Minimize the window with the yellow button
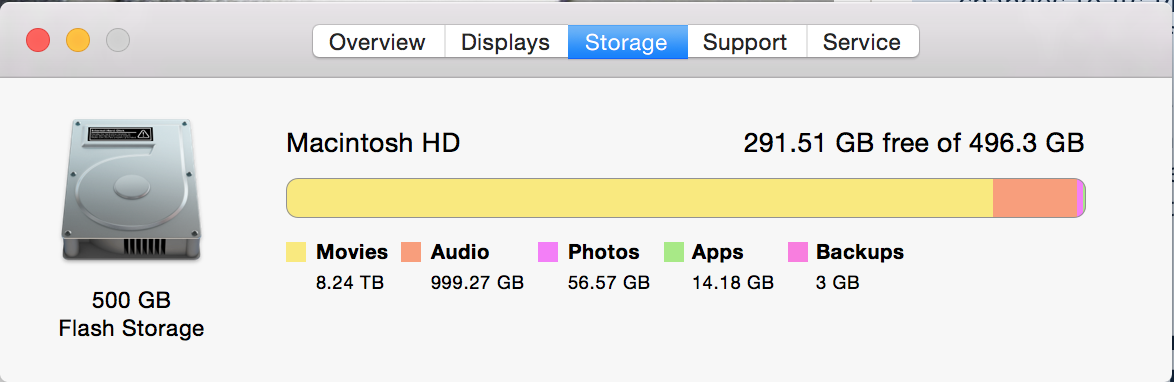 coord(78,40)
